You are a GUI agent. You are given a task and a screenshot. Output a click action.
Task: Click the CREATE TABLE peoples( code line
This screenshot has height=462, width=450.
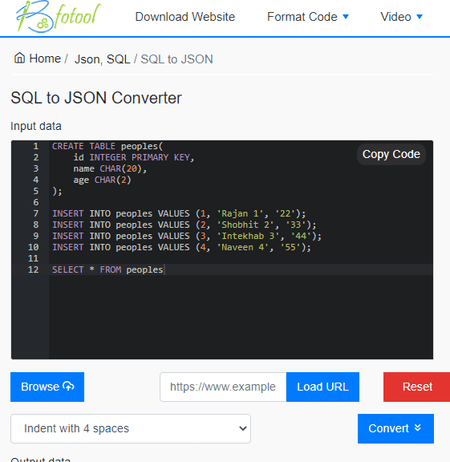tap(107, 146)
